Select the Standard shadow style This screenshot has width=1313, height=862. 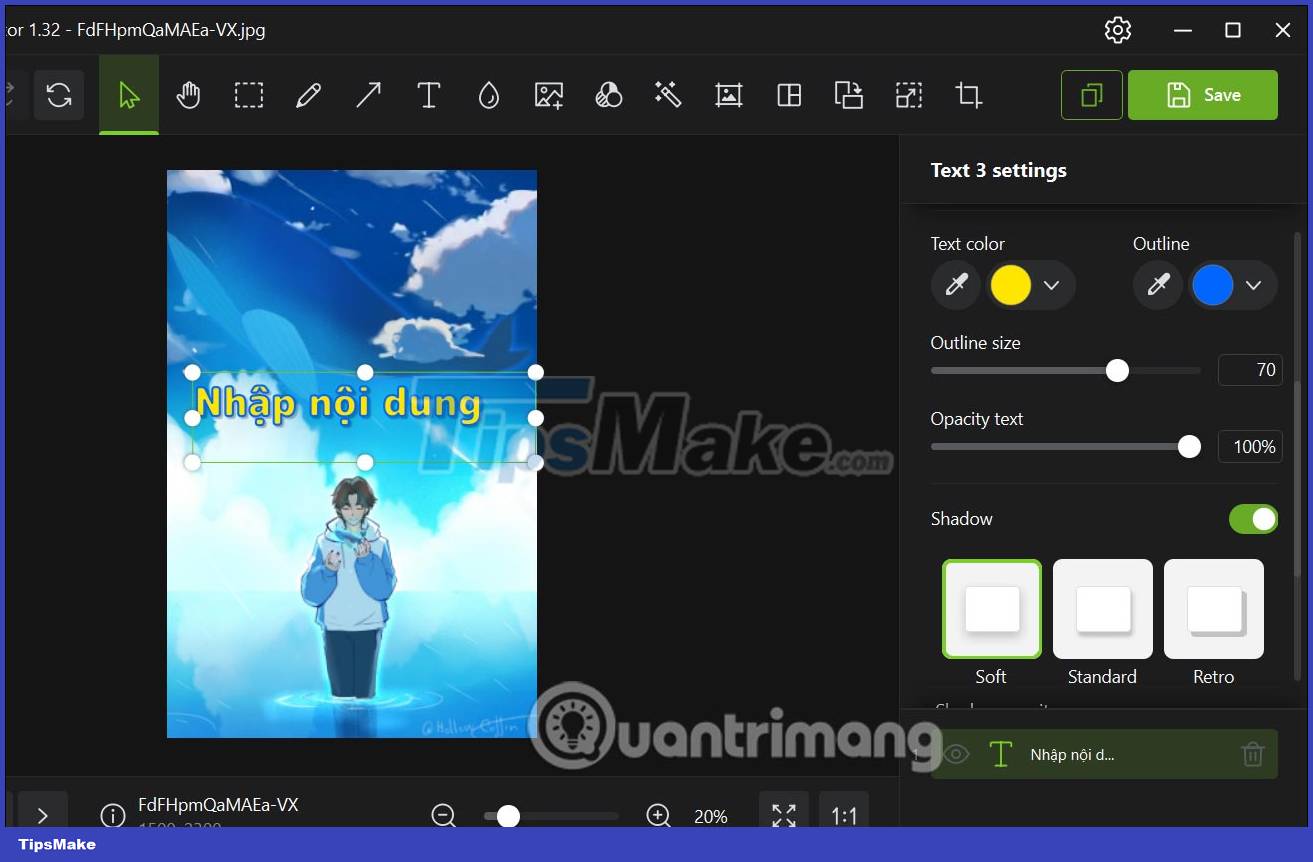tap(1102, 609)
